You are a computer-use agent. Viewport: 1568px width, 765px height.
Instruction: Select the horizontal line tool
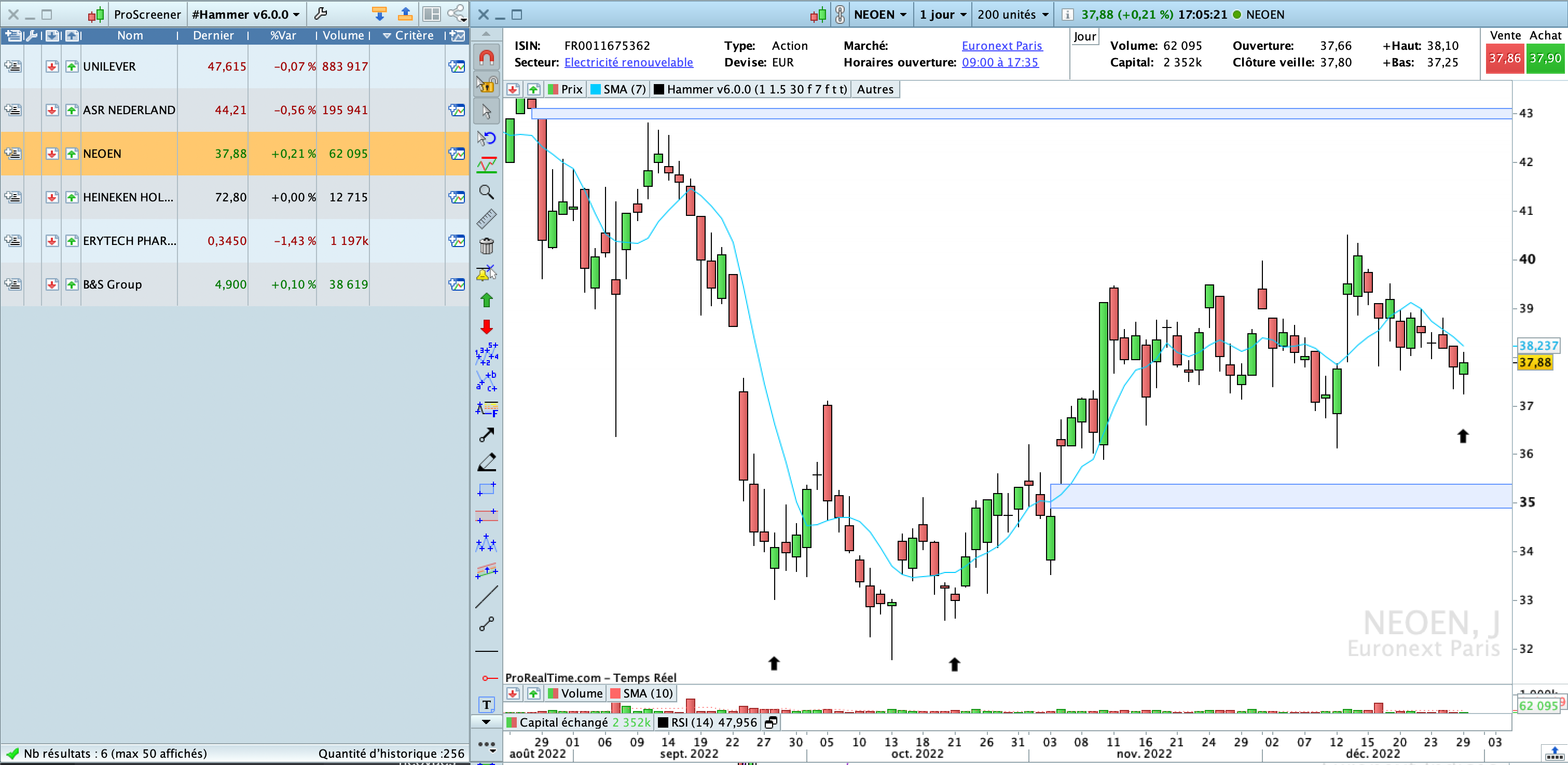486,651
